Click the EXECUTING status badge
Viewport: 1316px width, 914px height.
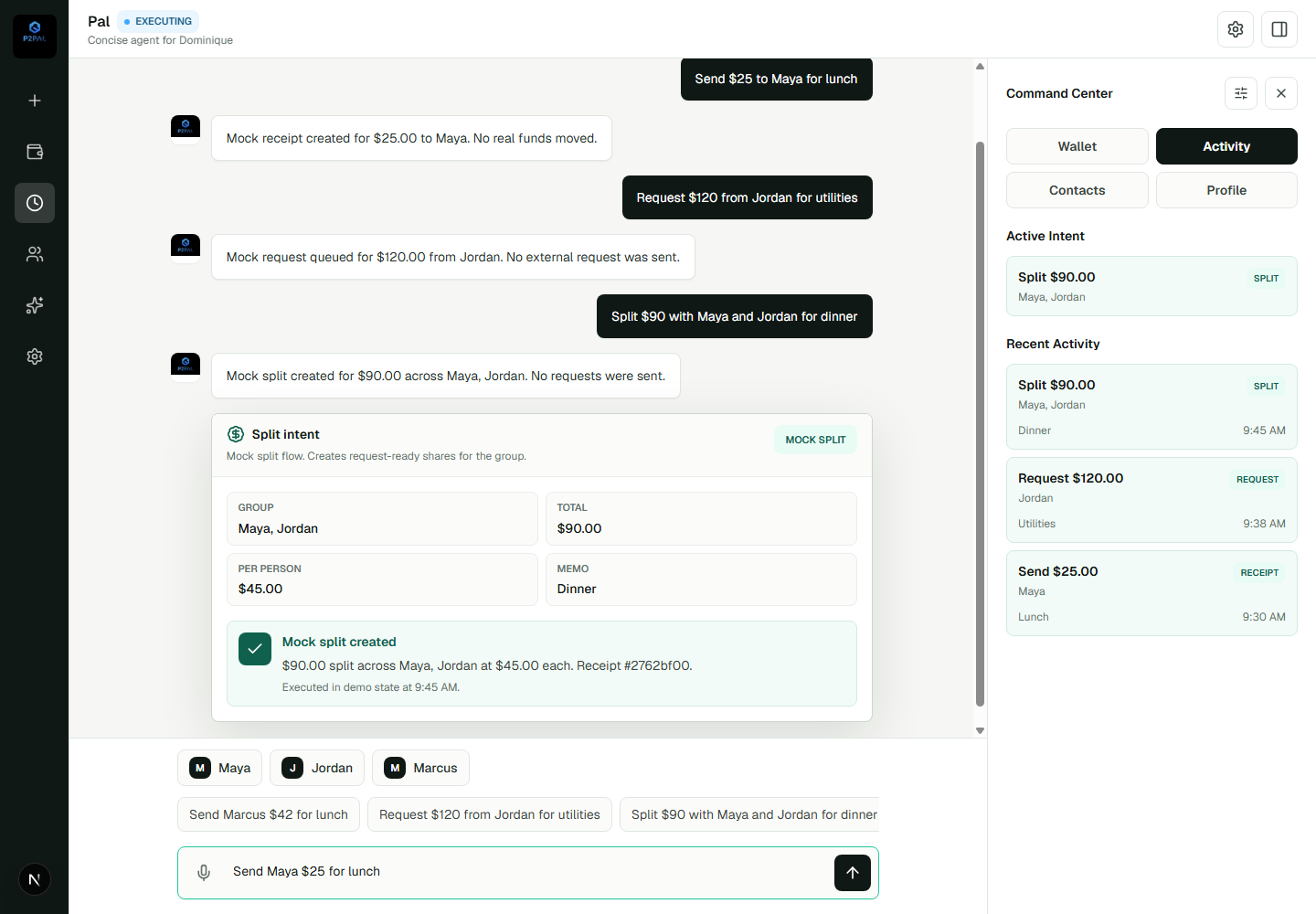point(158,21)
